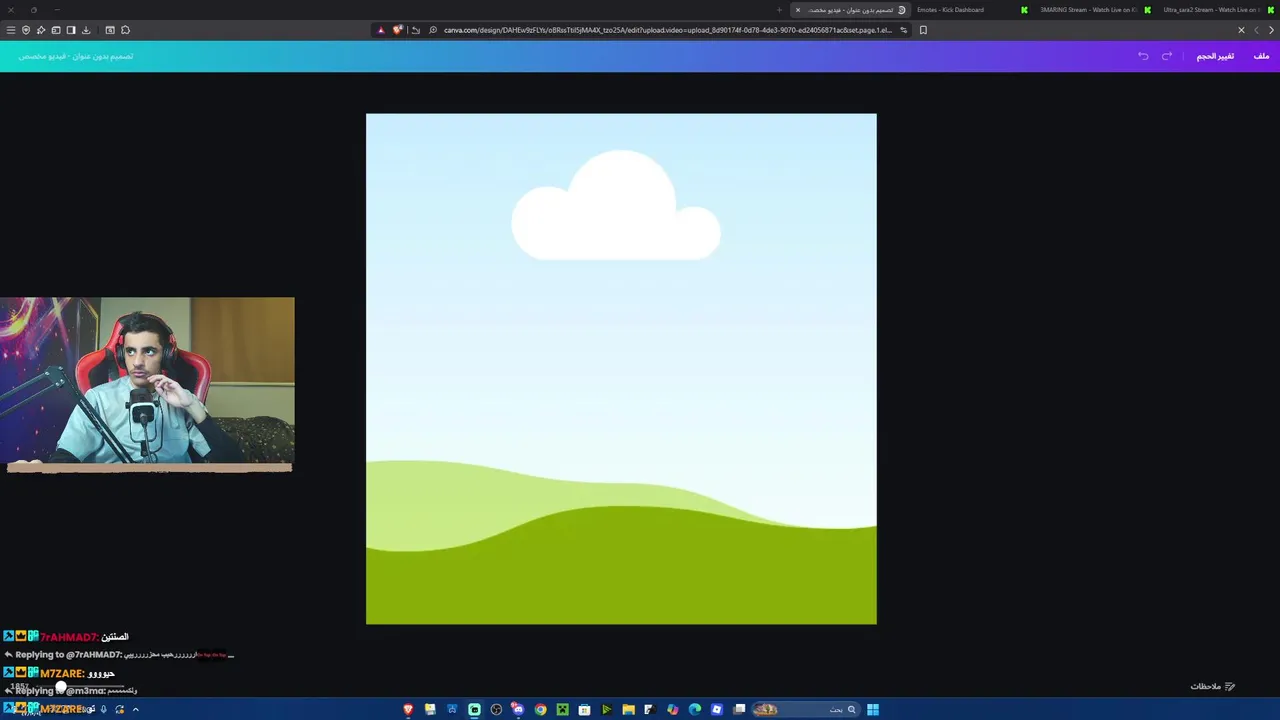Open Roblox from taskbar
Image resolution: width=1280 pixels, height=720 pixels.
717,710
